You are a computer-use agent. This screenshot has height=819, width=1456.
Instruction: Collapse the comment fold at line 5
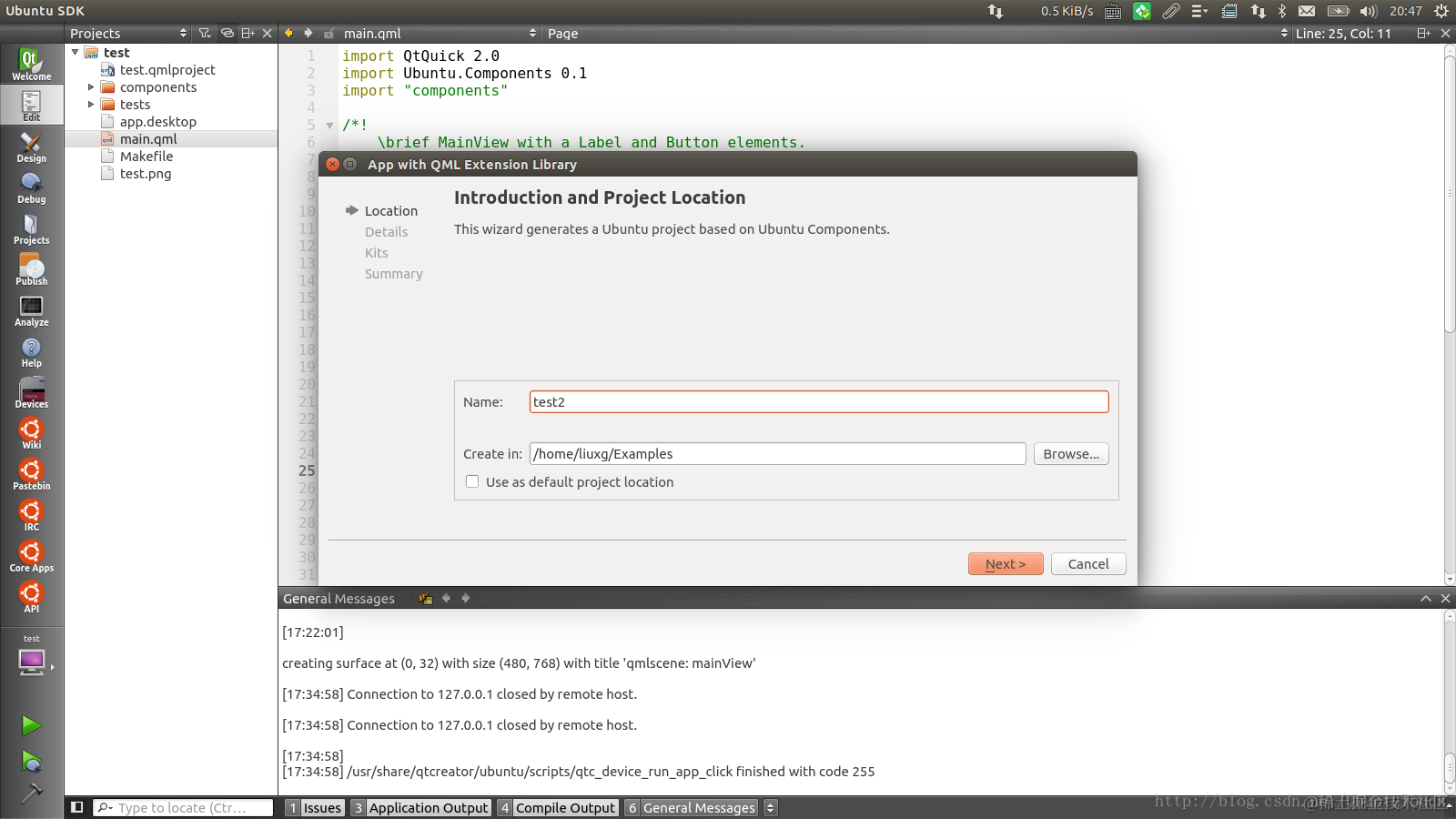tap(329, 126)
